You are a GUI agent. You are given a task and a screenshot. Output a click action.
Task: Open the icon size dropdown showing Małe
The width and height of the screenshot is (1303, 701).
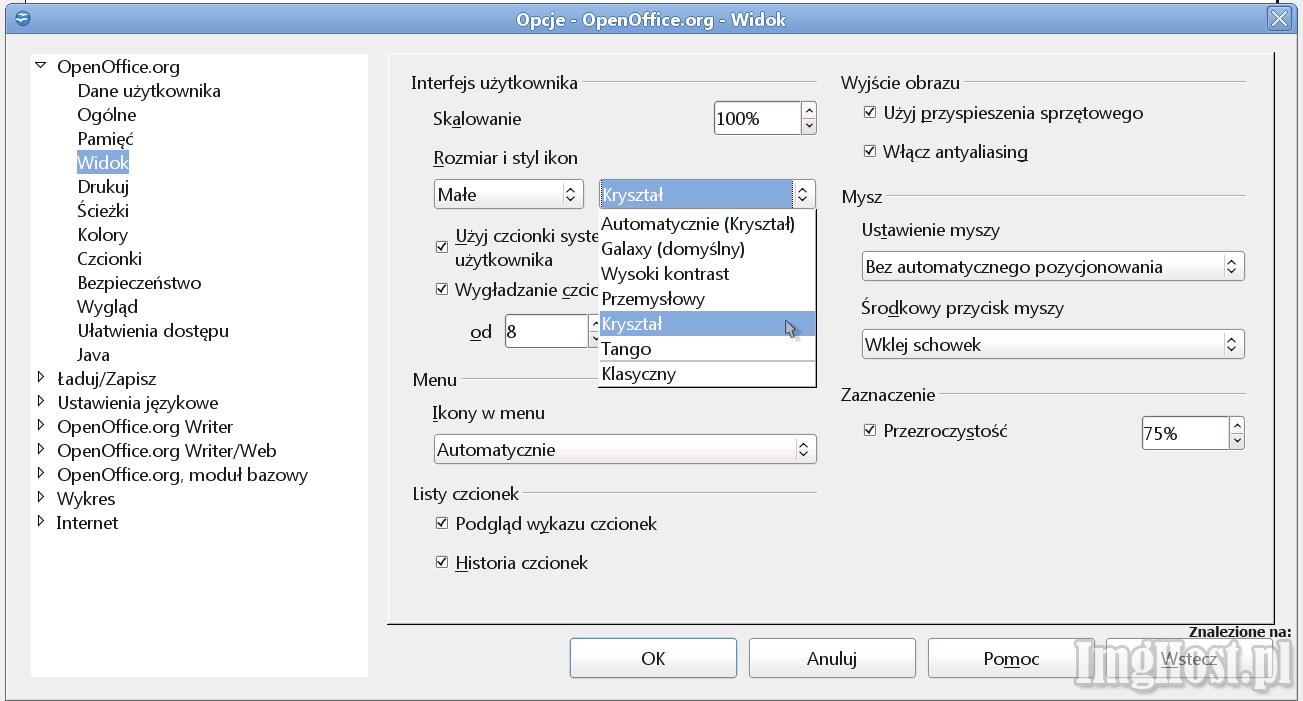pyautogui.click(x=509, y=194)
